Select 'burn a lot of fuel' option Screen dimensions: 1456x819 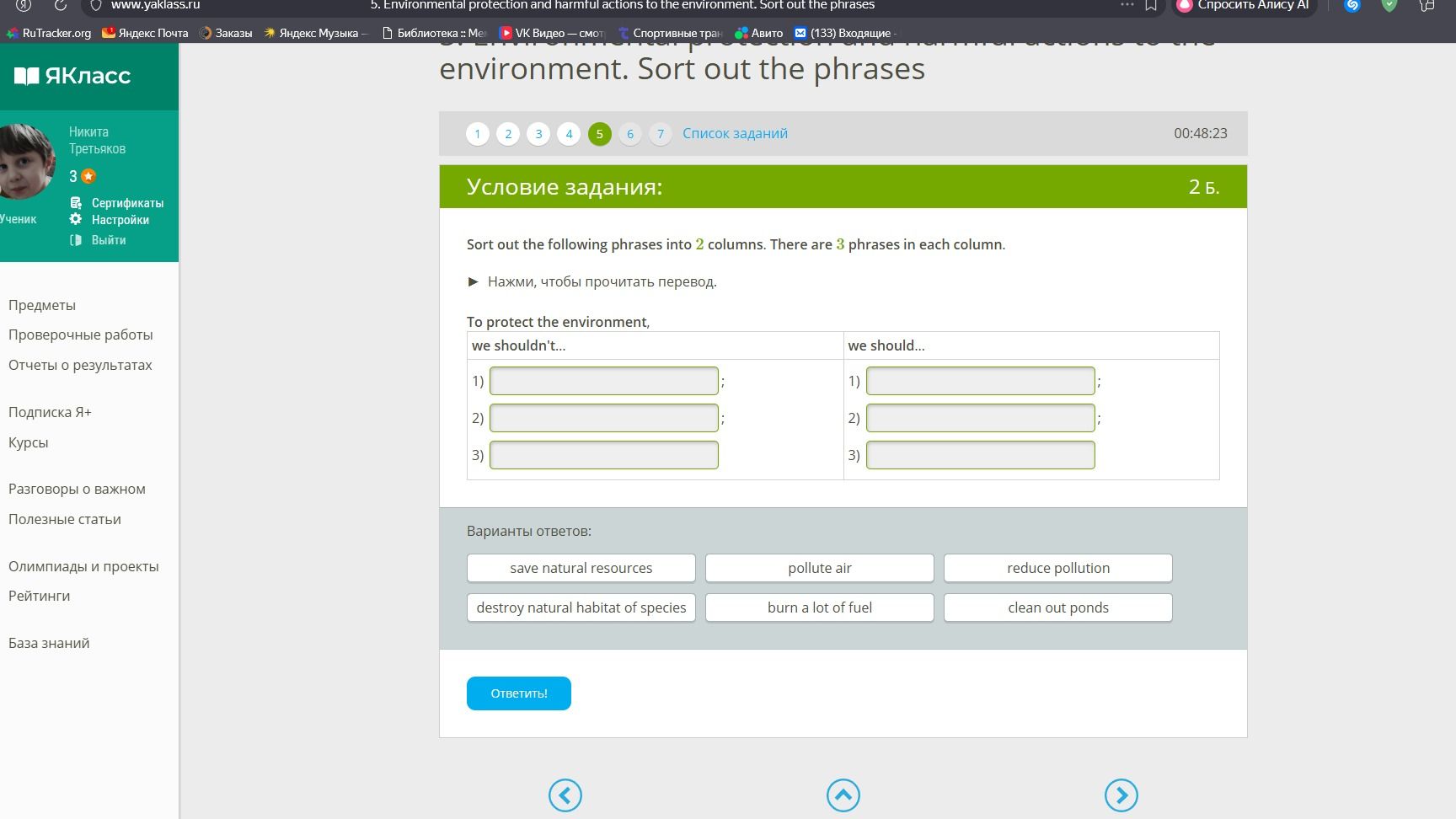[820, 608]
